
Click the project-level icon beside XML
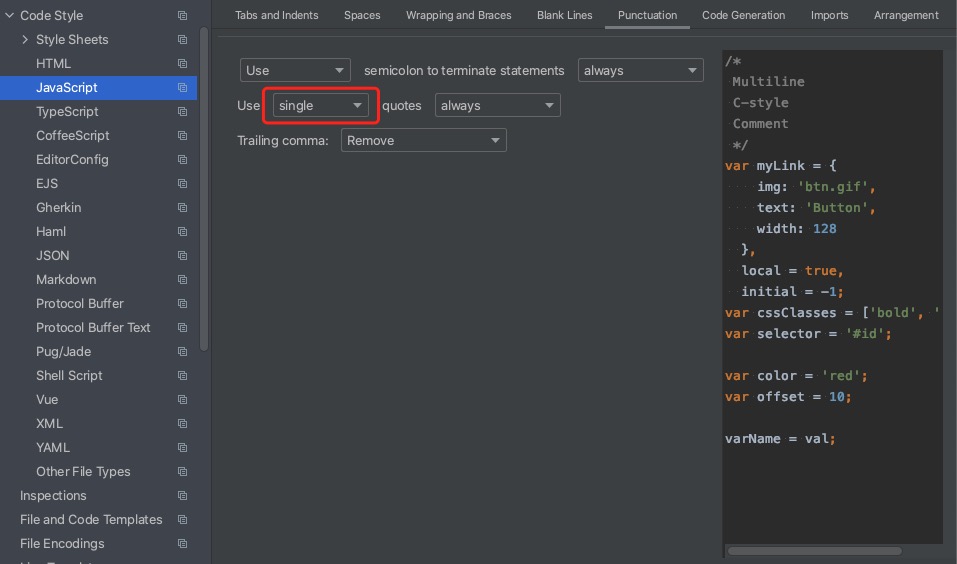pos(182,424)
